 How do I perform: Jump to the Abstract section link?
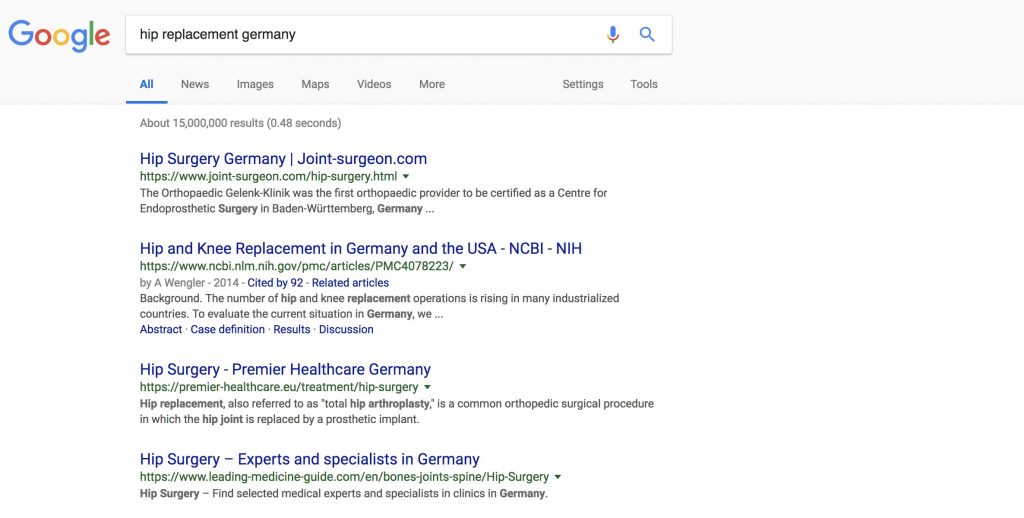pyautogui.click(x=161, y=329)
